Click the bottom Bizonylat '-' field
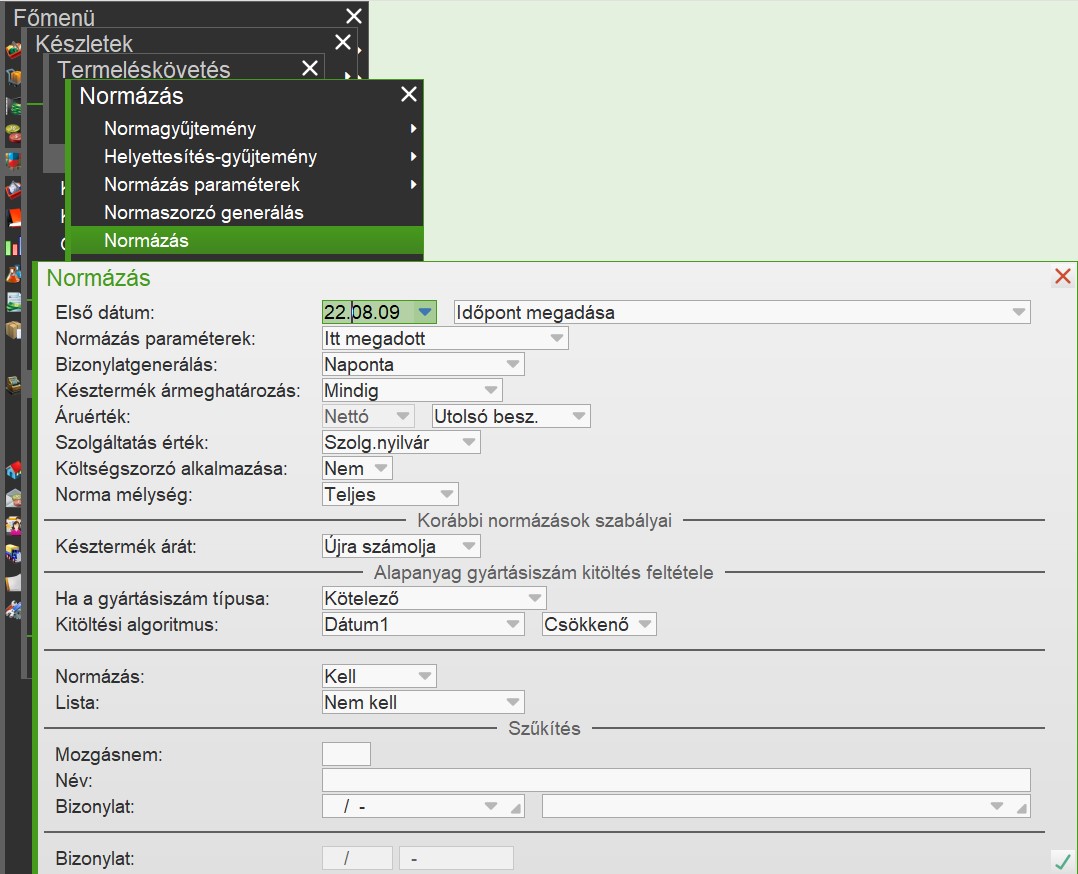This screenshot has height=874, width=1078. pyautogui.click(x=456, y=859)
